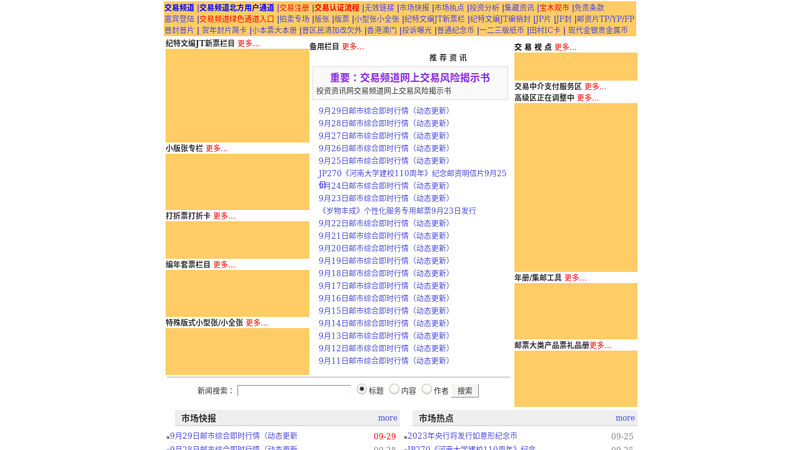Open 香港澳门 nav link
The height and width of the screenshot is (450, 800).
[x=382, y=30]
